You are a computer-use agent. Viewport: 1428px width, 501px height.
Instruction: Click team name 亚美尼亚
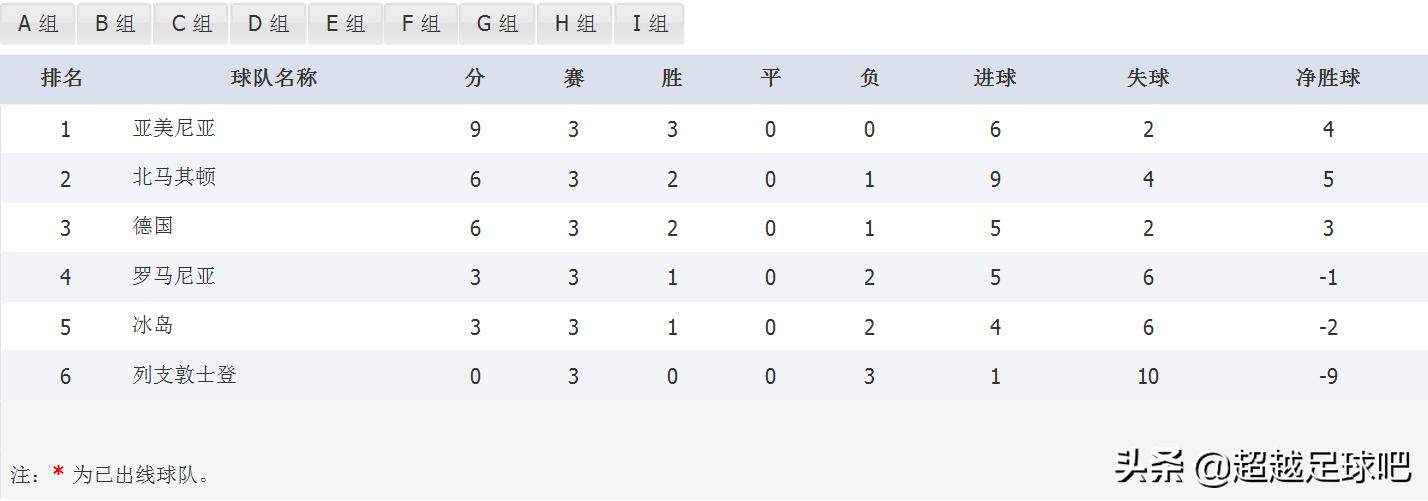click(x=174, y=128)
